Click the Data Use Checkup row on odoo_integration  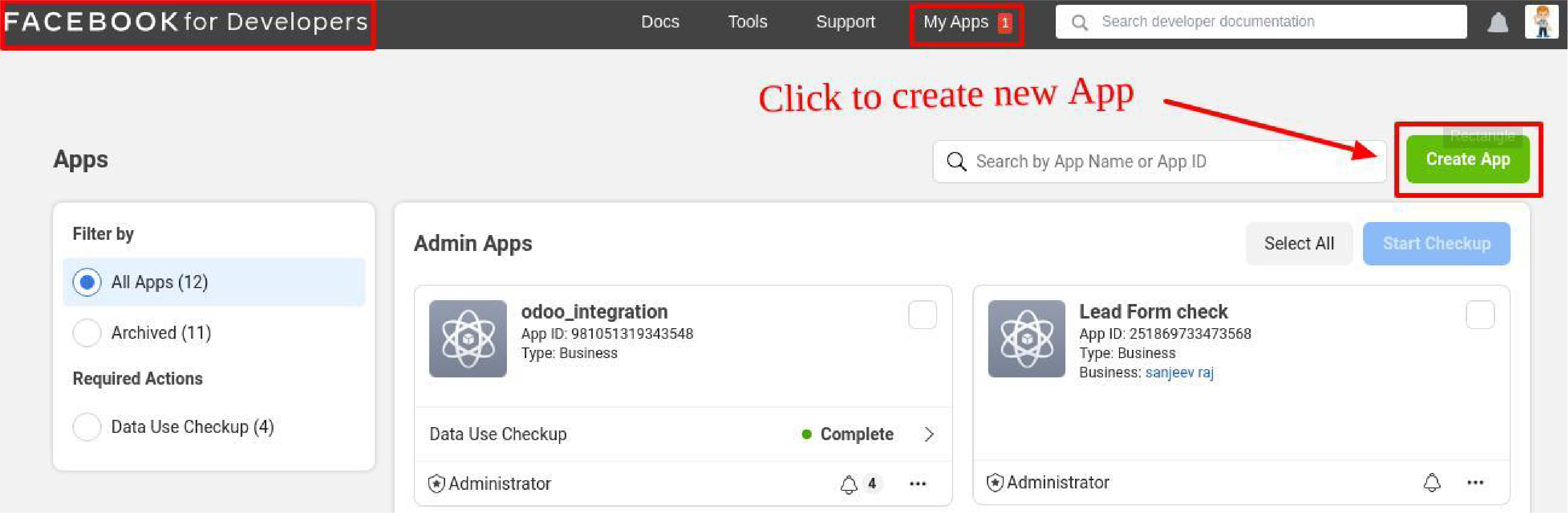(x=683, y=434)
